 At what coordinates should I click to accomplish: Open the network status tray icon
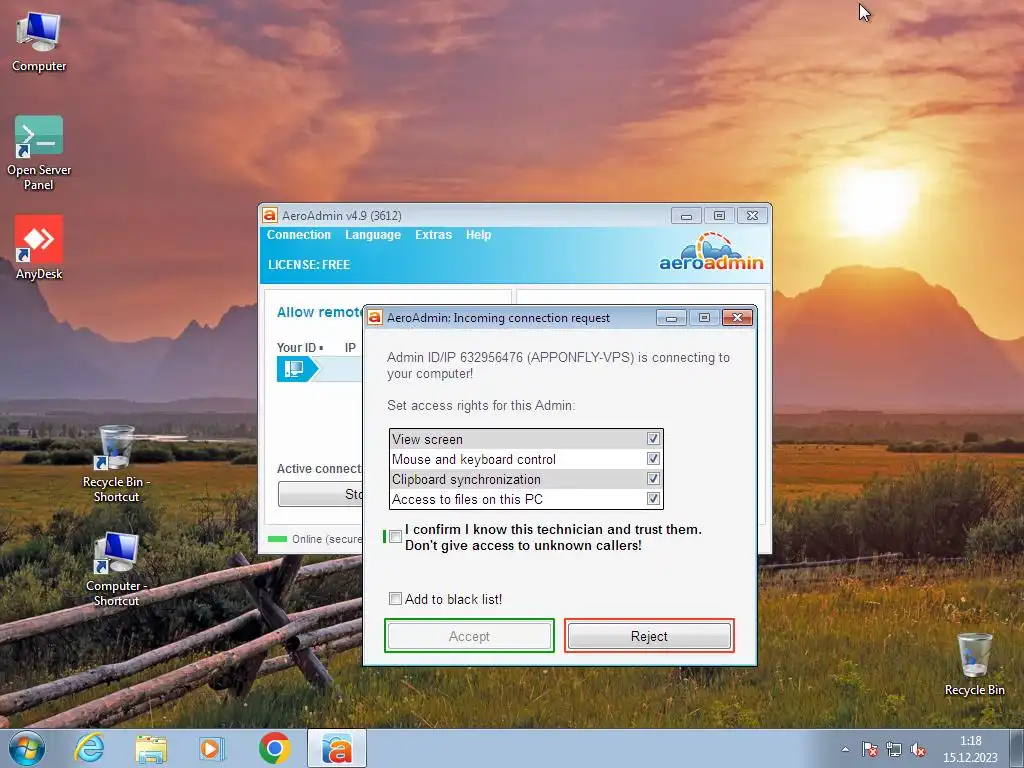(x=893, y=750)
